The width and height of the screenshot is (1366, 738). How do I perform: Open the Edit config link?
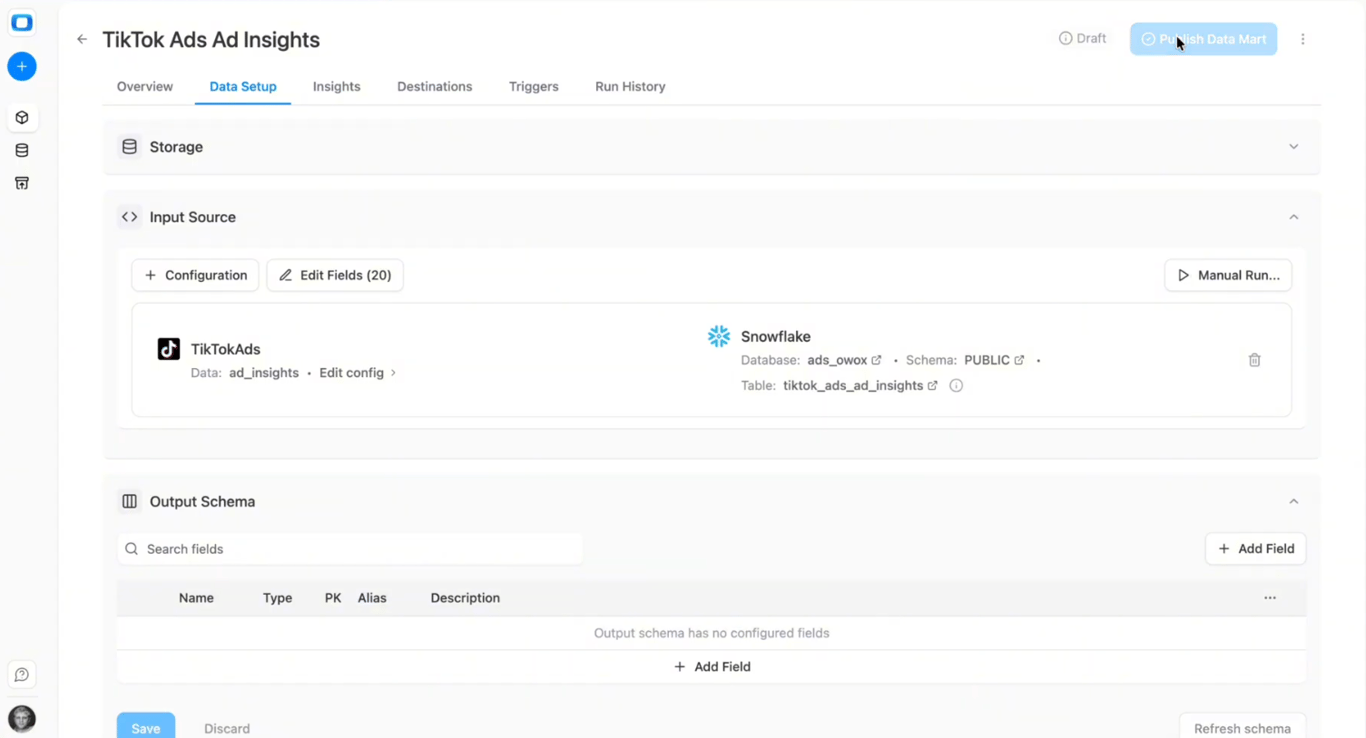[358, 373]
